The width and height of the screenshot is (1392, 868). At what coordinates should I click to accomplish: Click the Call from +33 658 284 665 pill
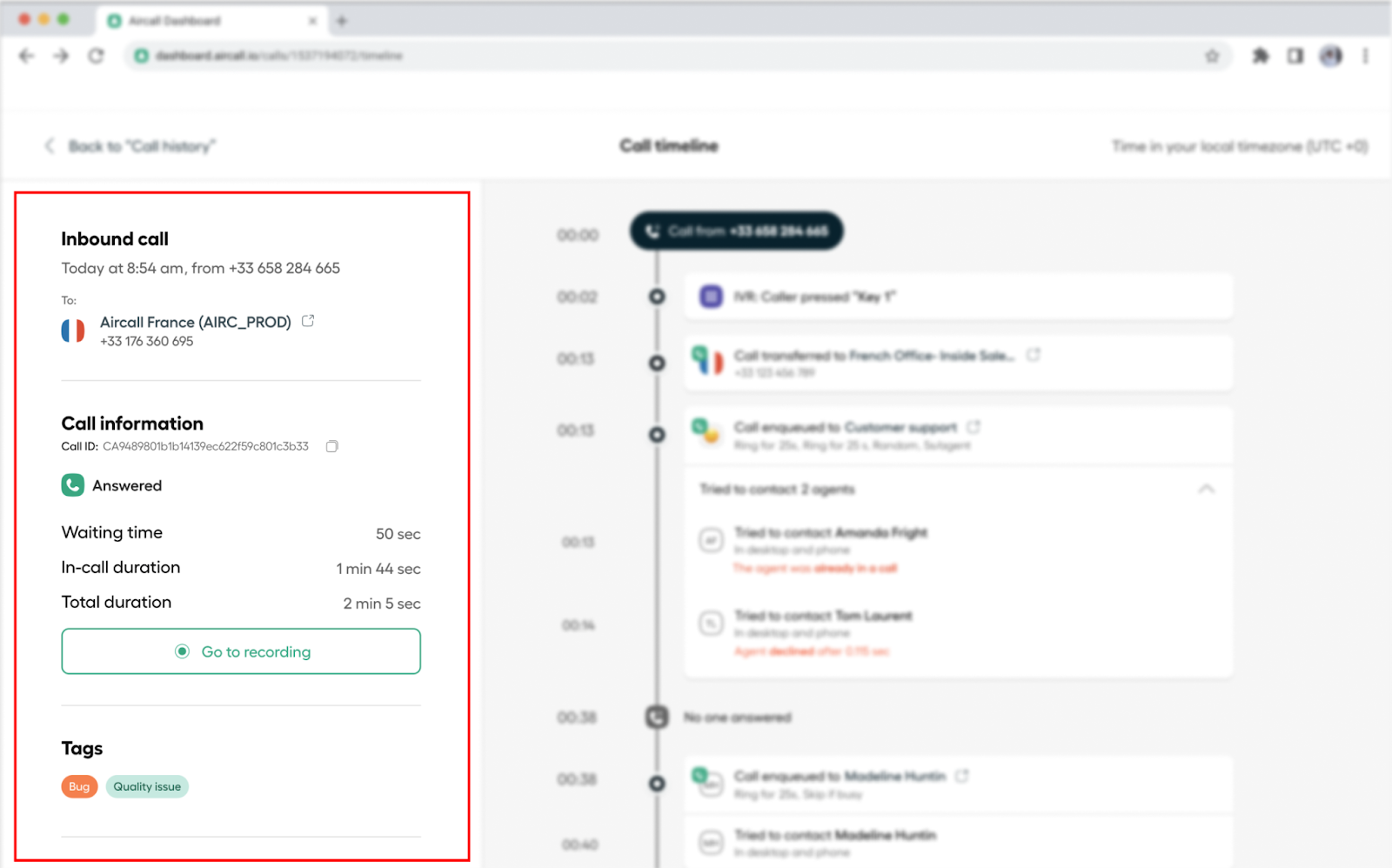click(x=736, y=230)
